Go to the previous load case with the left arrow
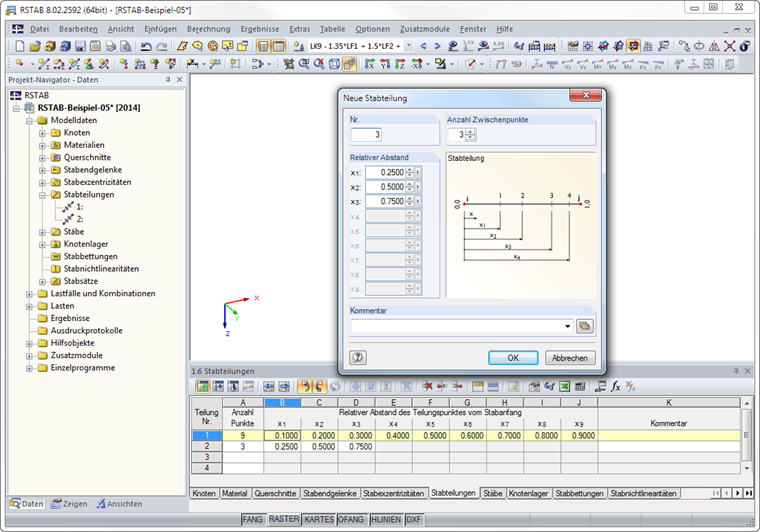The image size is (760, 532). click(423, 46)
